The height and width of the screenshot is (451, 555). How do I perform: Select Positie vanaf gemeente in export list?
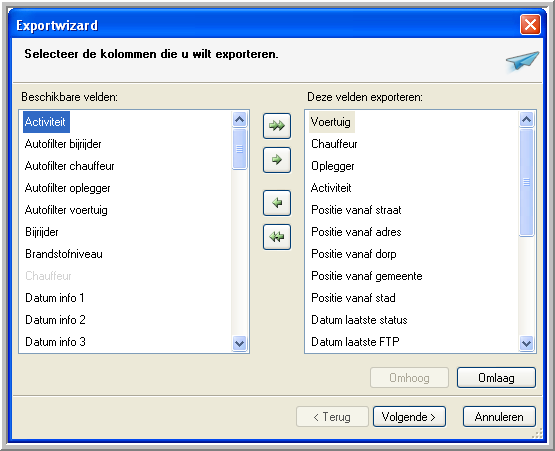[x=367, y=276]
